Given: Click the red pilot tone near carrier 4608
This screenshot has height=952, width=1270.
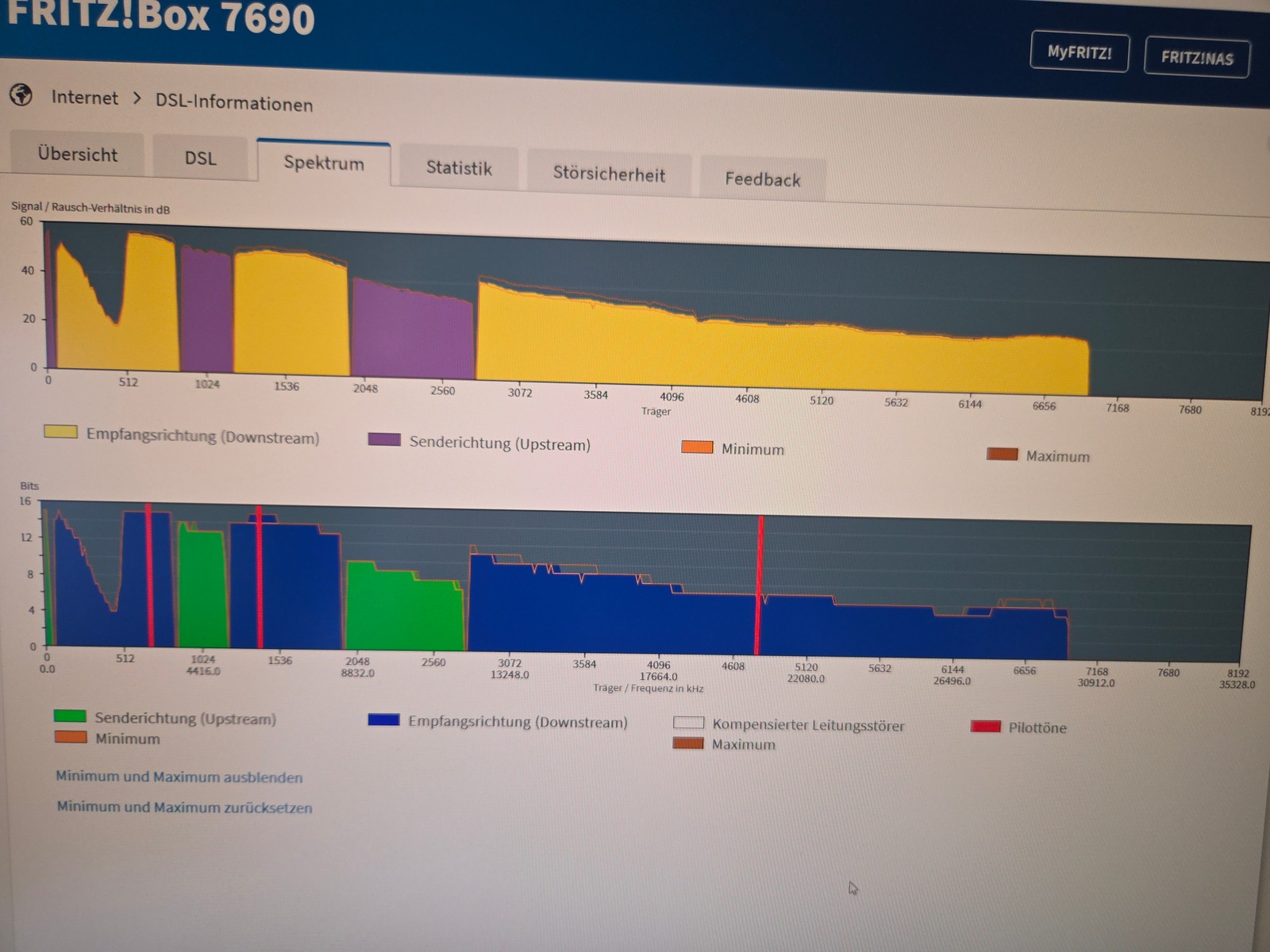Looking at the screenshot, I should (x=759, y=587).
